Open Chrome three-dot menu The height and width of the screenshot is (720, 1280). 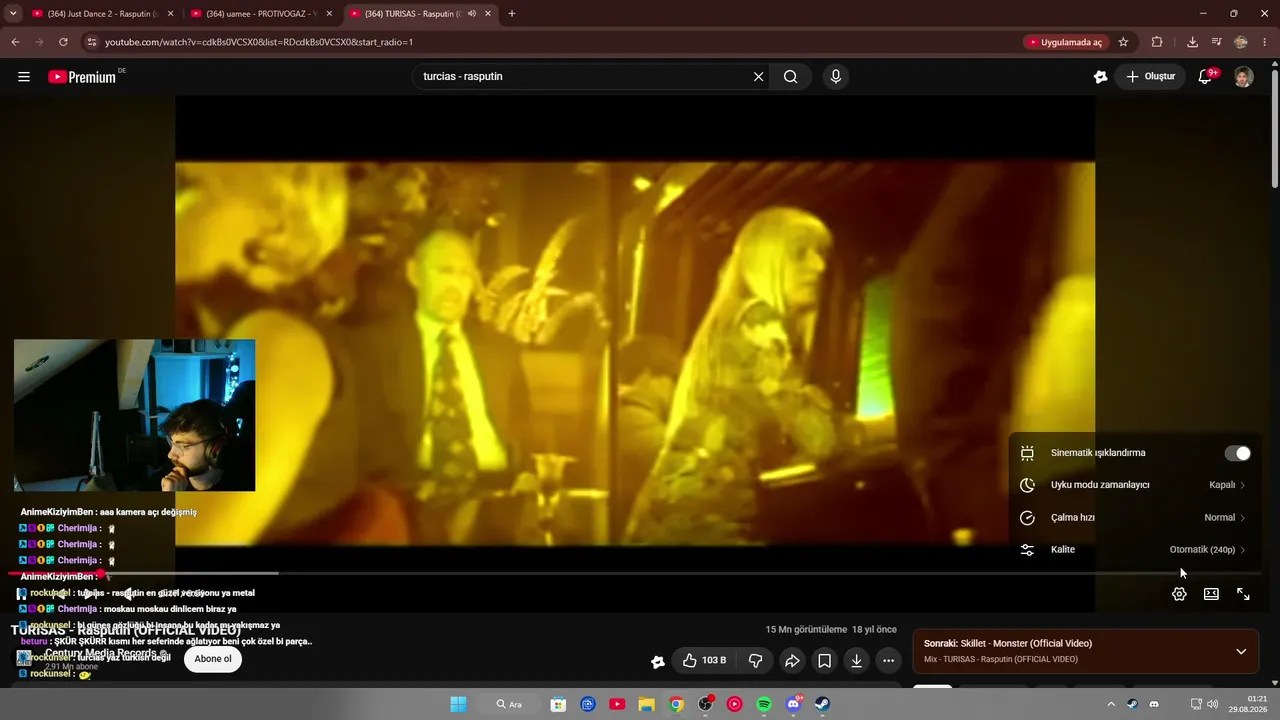click(1265, 42)
